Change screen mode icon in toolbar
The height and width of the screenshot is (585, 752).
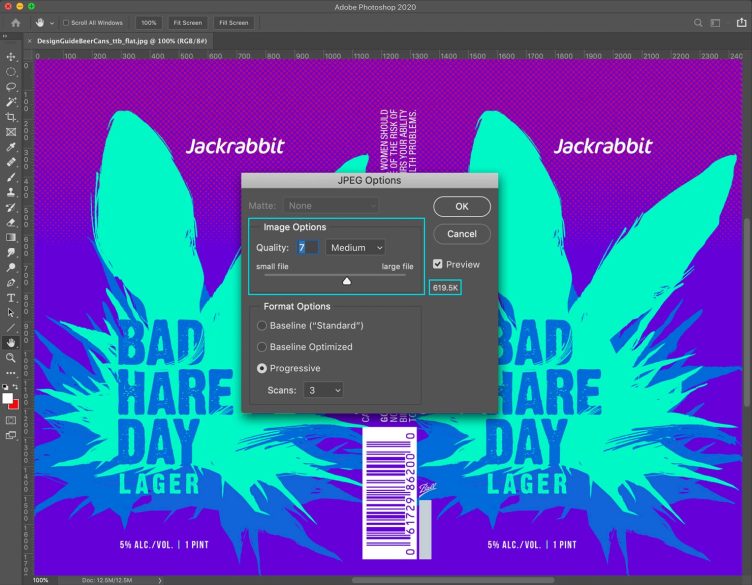coord(11,435)
